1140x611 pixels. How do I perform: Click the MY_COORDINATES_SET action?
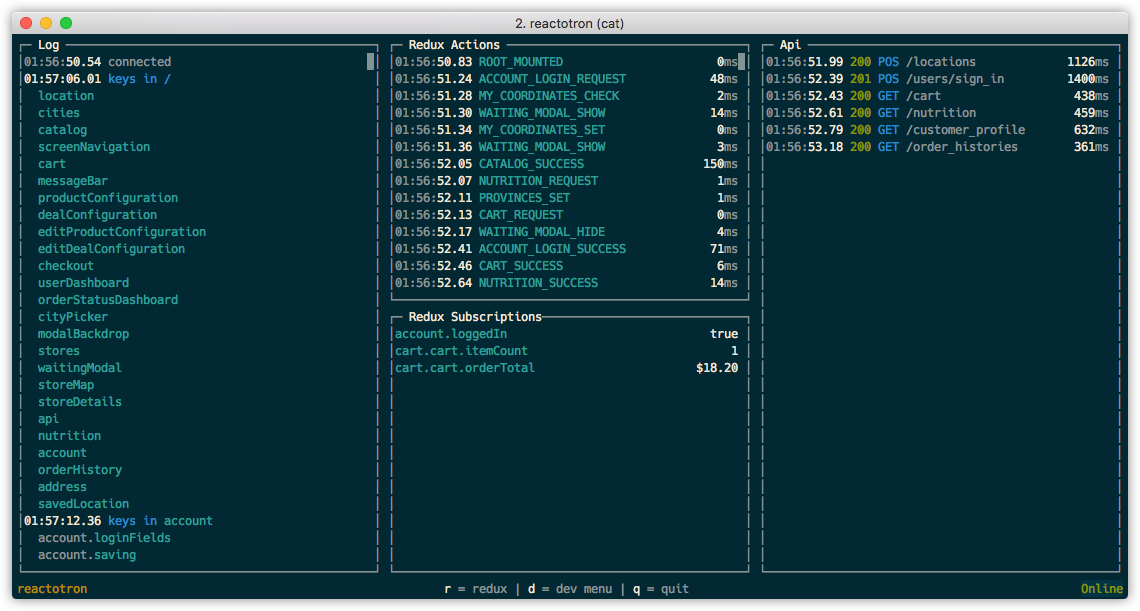click(x=566, y=129)
